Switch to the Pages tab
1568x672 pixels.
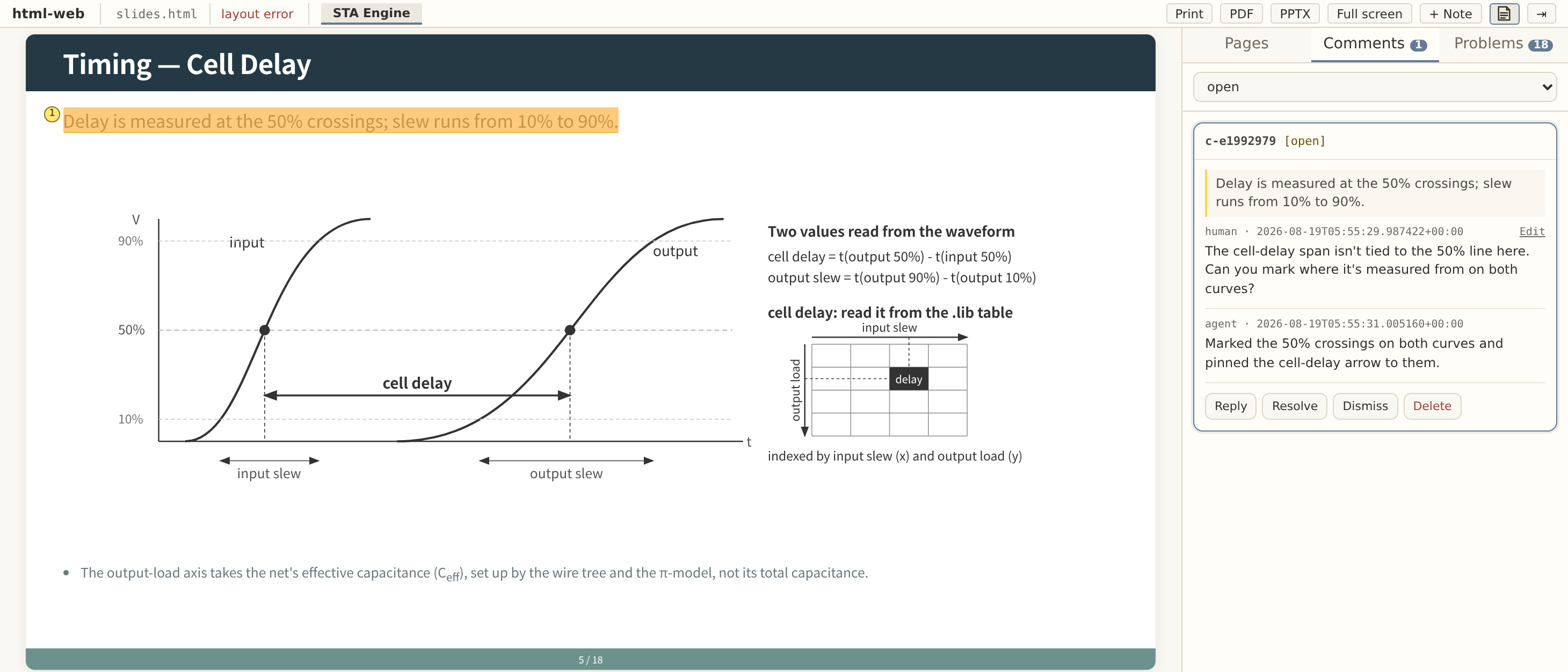coord(1246,43)
